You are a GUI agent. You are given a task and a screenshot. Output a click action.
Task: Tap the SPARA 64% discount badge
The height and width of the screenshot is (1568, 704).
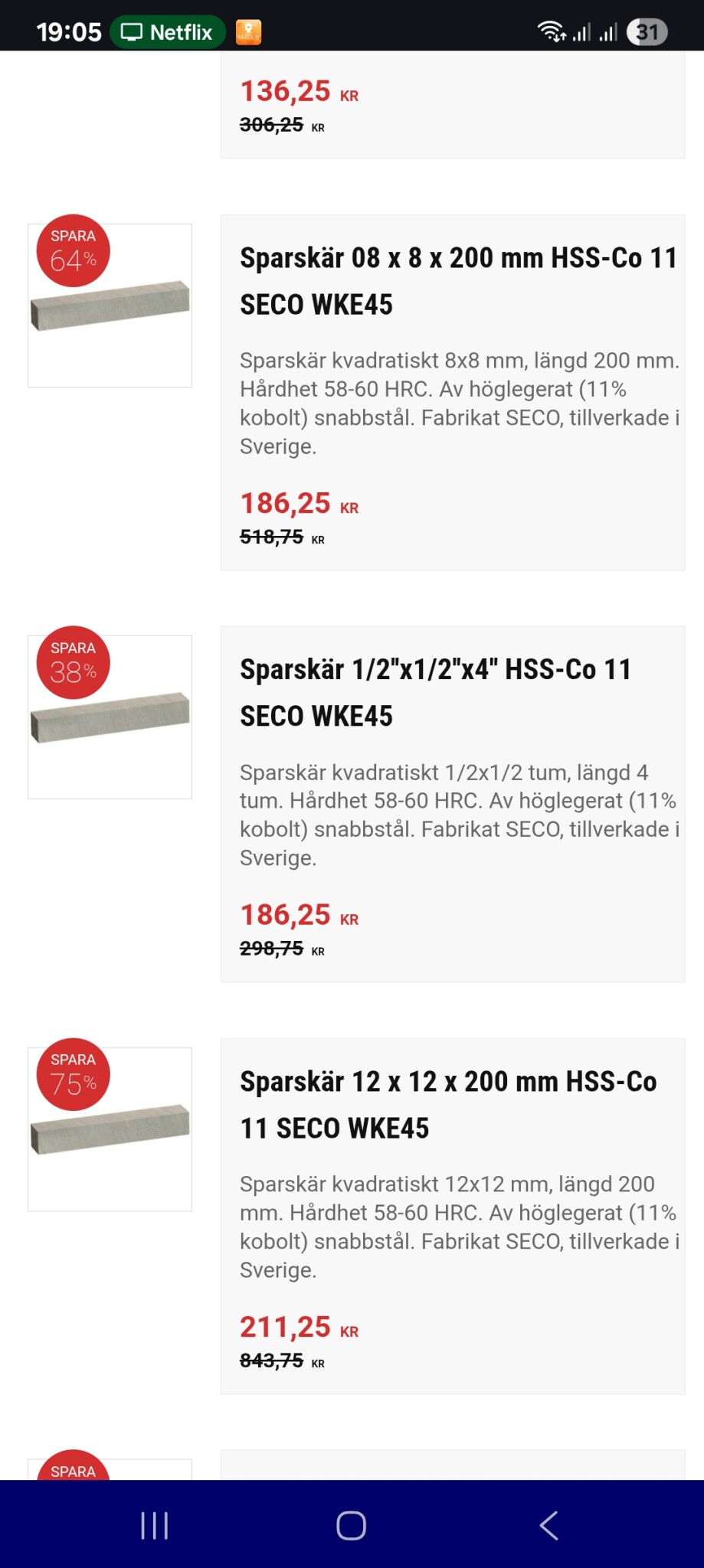click(74, 251)
